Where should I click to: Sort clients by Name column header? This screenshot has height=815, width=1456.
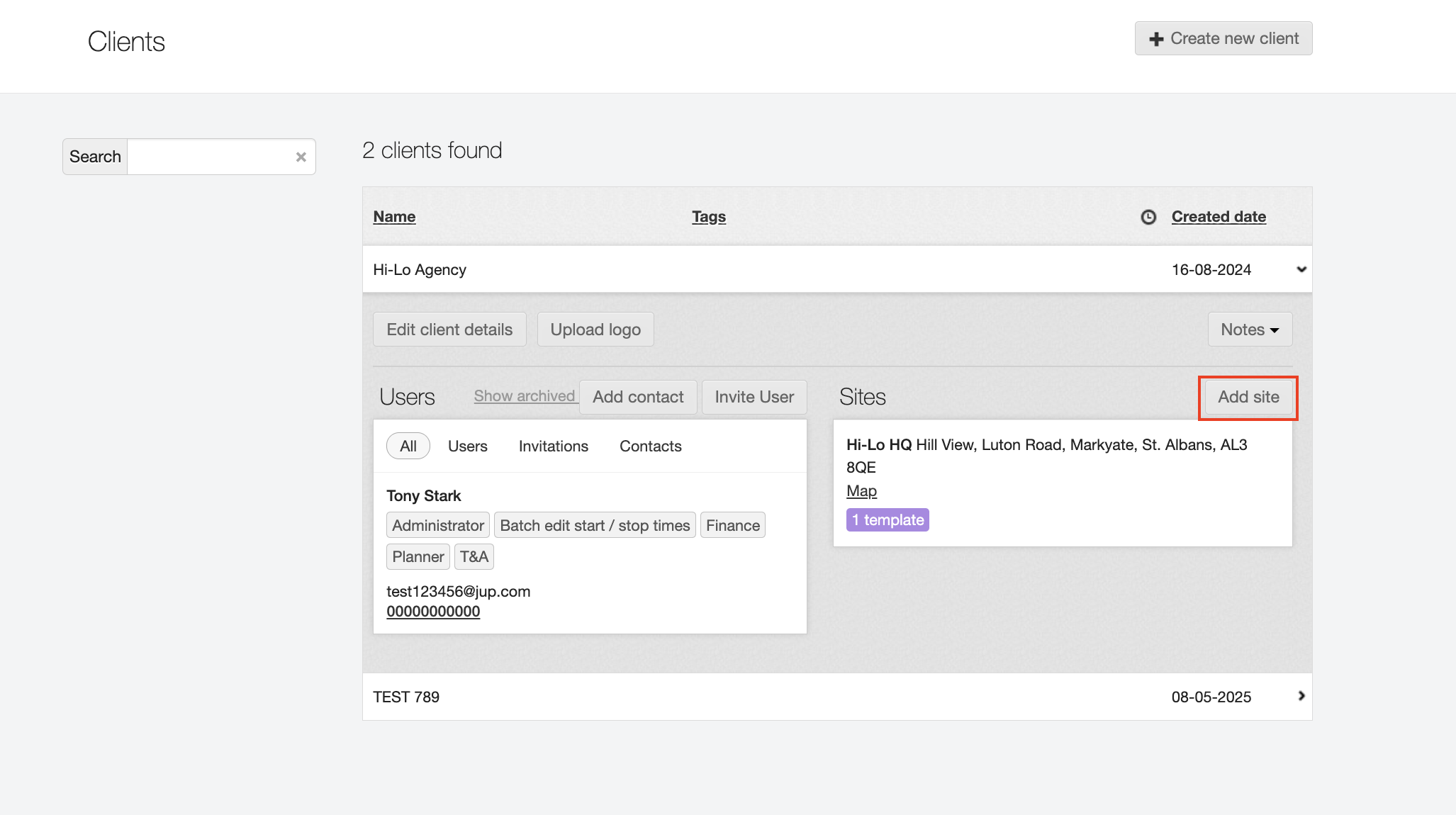394,217
